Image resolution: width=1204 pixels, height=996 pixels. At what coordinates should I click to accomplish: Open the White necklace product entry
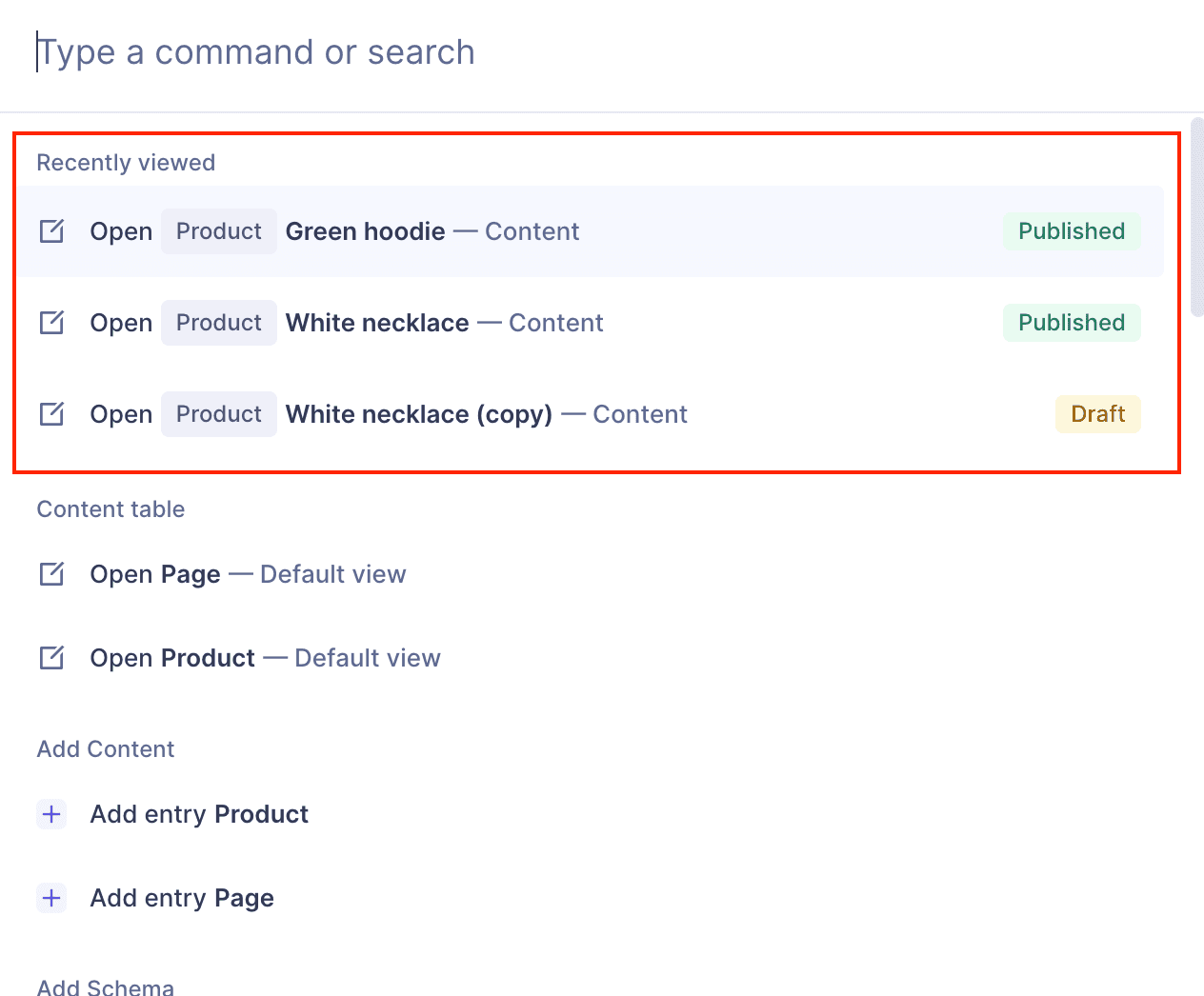378,322
